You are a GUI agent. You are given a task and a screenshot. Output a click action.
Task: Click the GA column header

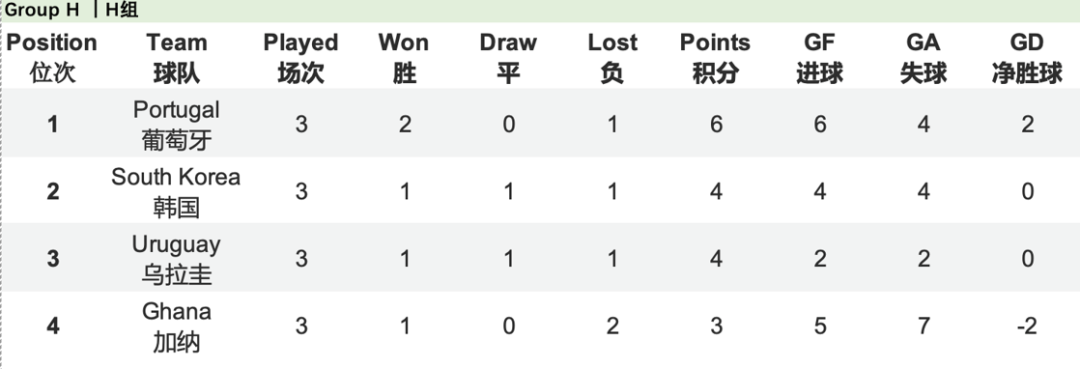pos(923,57)
